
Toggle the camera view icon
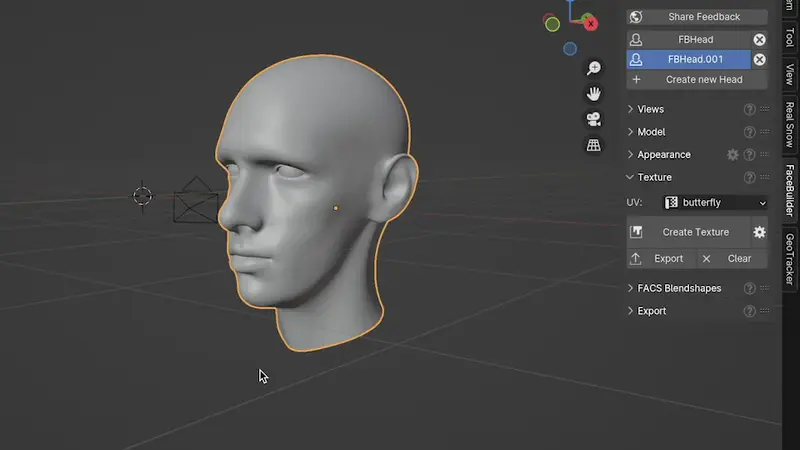(593, 119)
